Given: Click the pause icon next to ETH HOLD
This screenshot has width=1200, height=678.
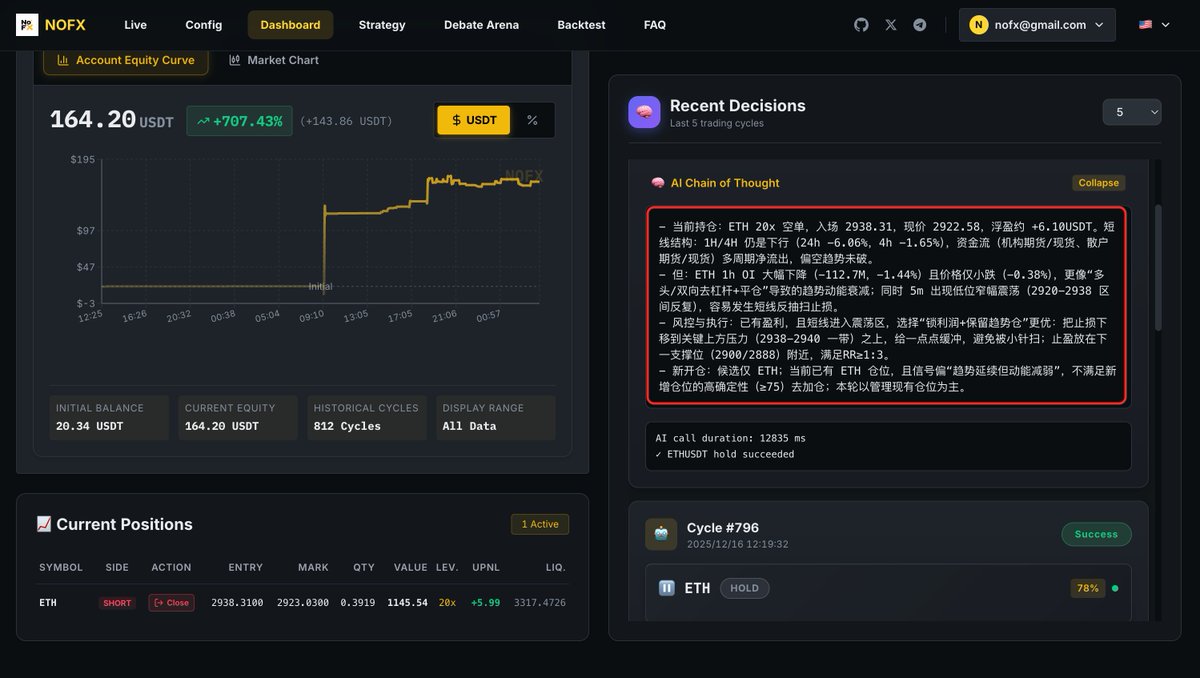Looking at the screenshot, I should point(666,588).
